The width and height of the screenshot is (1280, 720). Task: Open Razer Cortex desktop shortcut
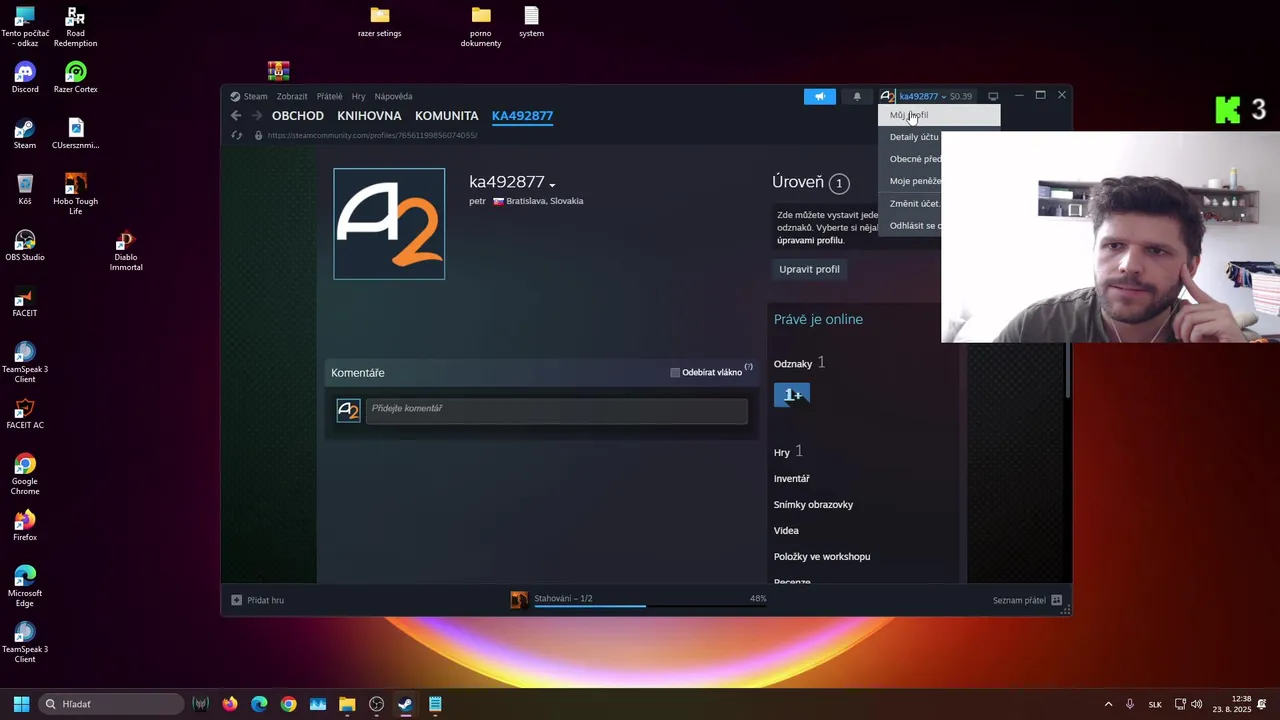[x=75, y=77]
